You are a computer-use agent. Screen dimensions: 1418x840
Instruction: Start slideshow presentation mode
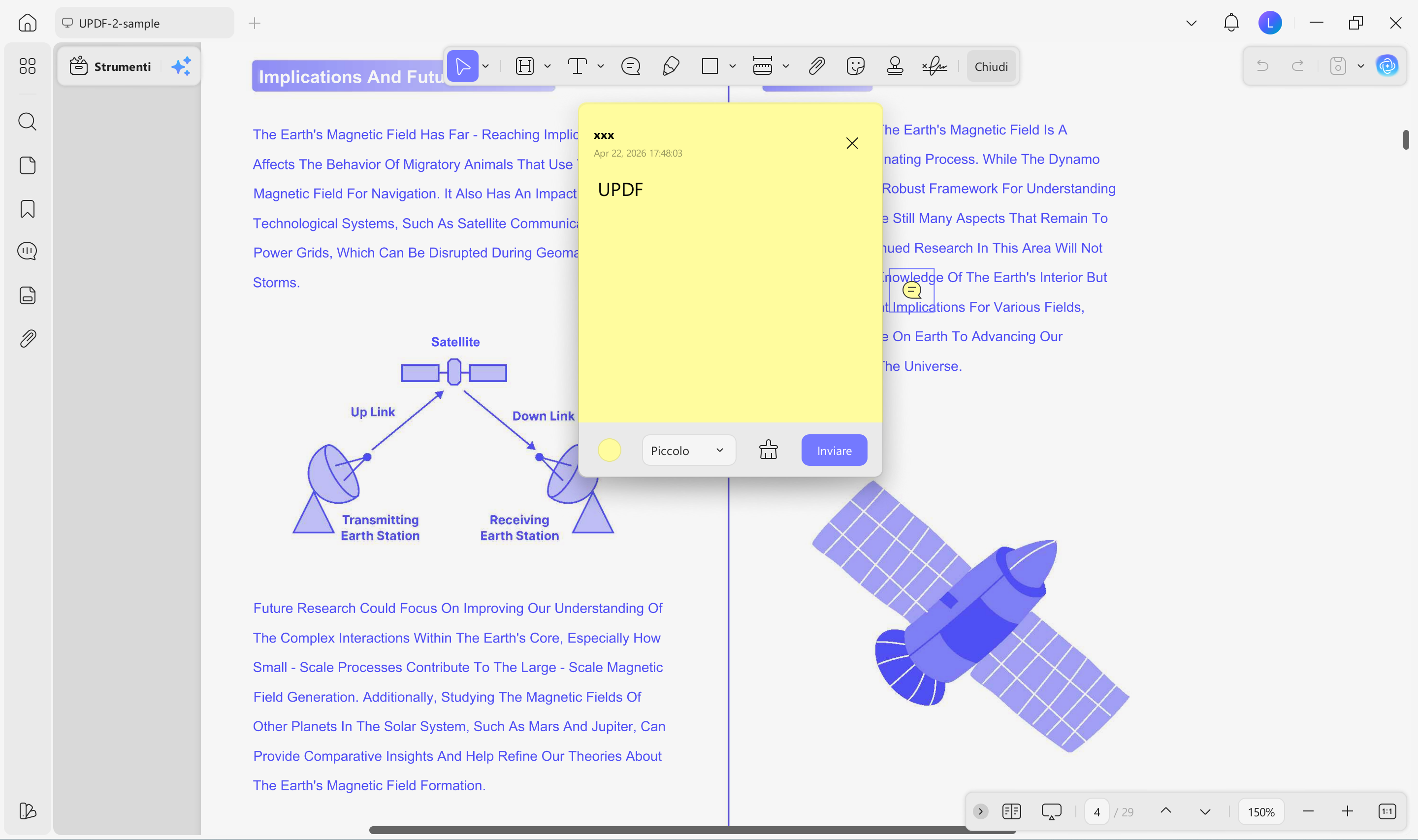coord(1051,812)
